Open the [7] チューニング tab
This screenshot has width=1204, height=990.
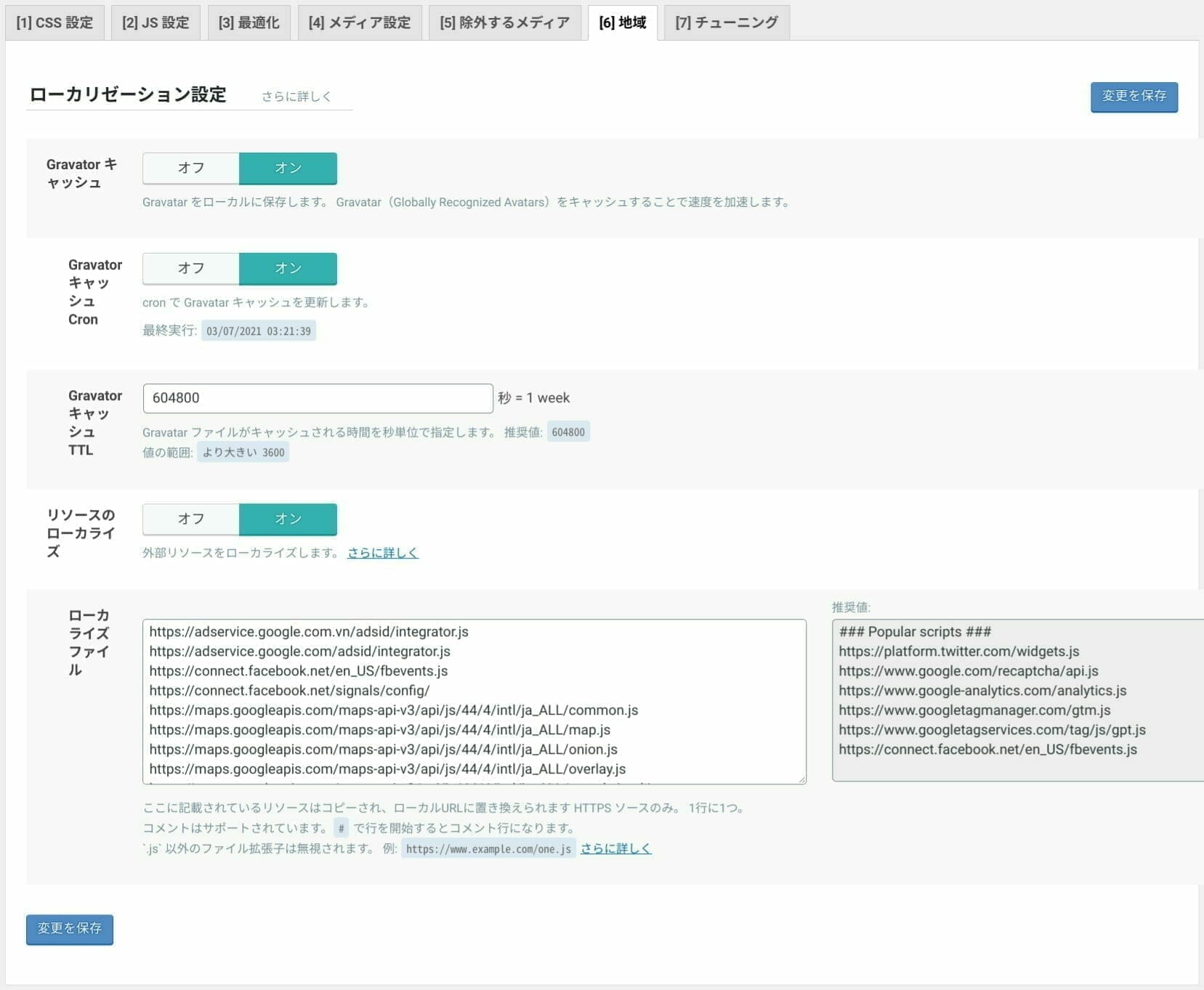[727, 23]
